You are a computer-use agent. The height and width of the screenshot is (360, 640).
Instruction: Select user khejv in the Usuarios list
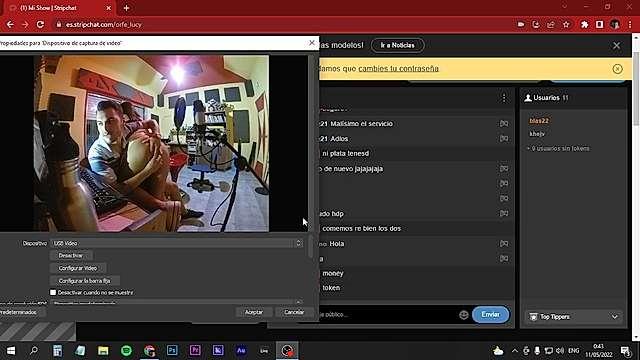pos(537,134)
